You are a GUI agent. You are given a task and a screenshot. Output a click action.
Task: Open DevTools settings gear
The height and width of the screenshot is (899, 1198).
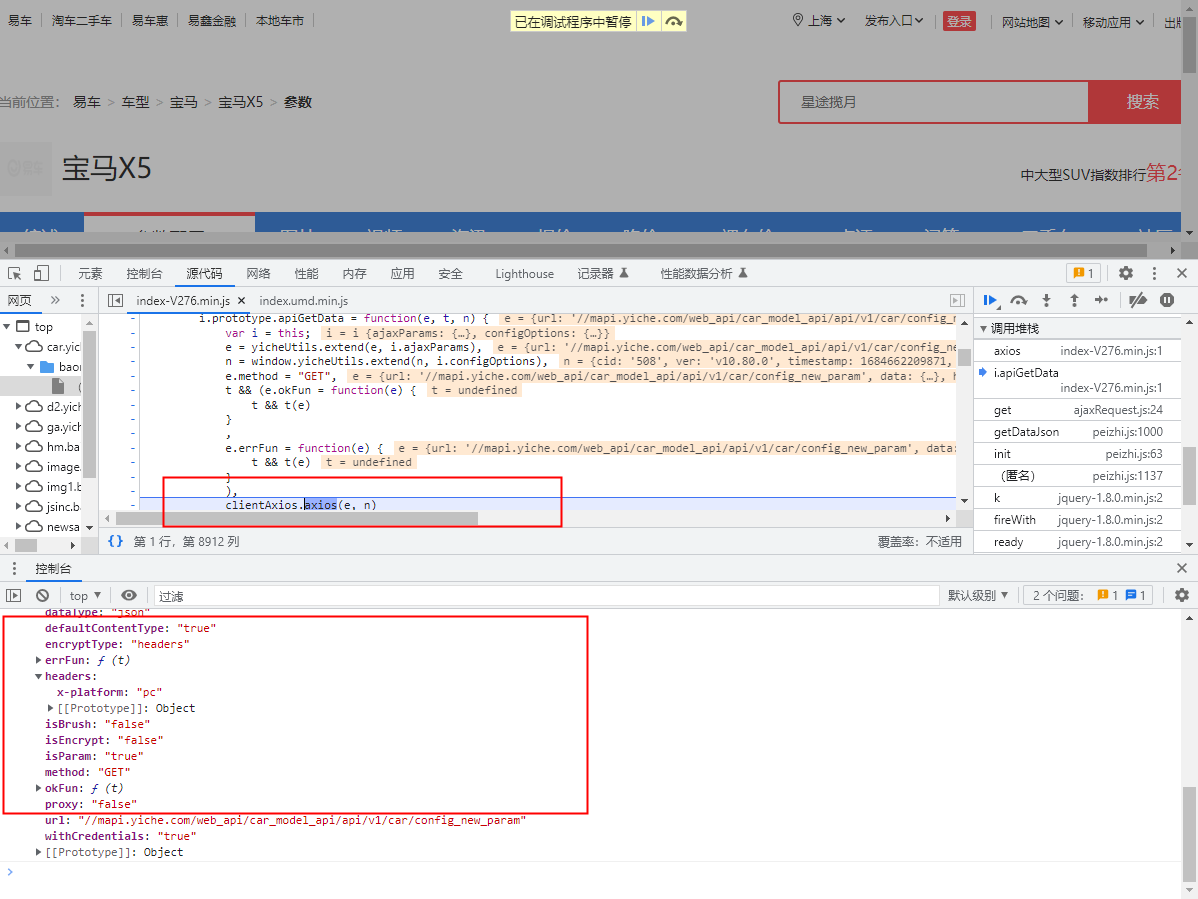tap(1125, 273)
